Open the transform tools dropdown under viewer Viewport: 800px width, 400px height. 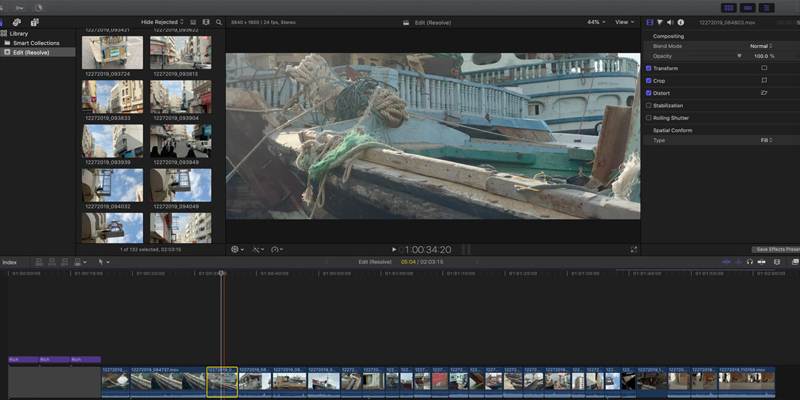237,249
